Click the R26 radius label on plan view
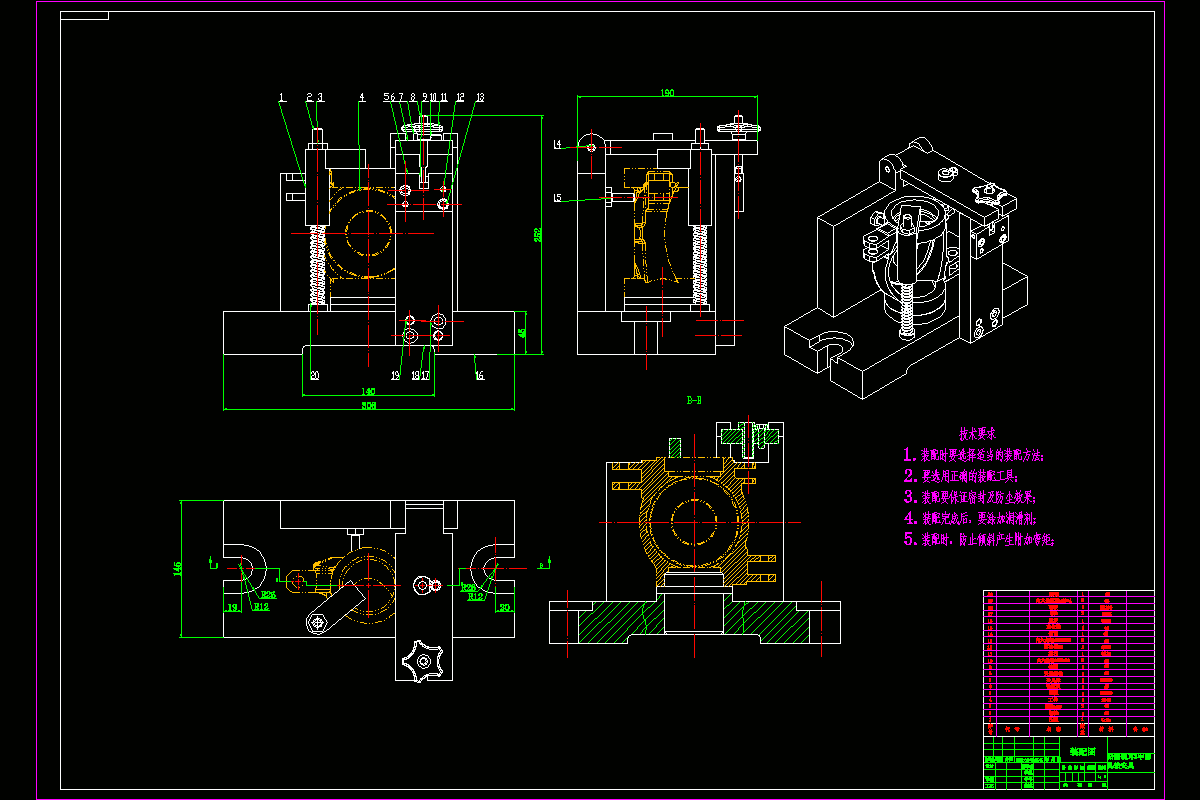Image resolution: width=1200 pixels, height=800 pixels. [x=268, y=595]
